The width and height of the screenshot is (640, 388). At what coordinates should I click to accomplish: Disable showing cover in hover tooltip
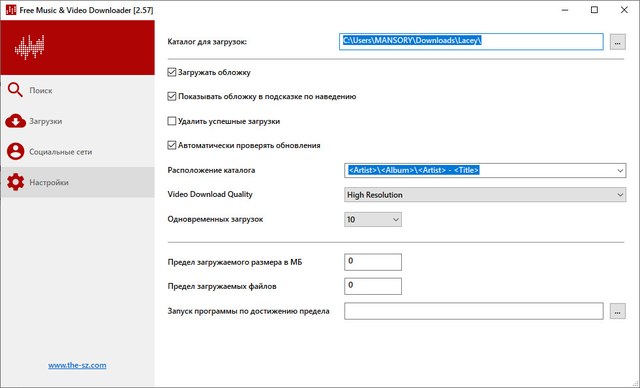point(172,96)
